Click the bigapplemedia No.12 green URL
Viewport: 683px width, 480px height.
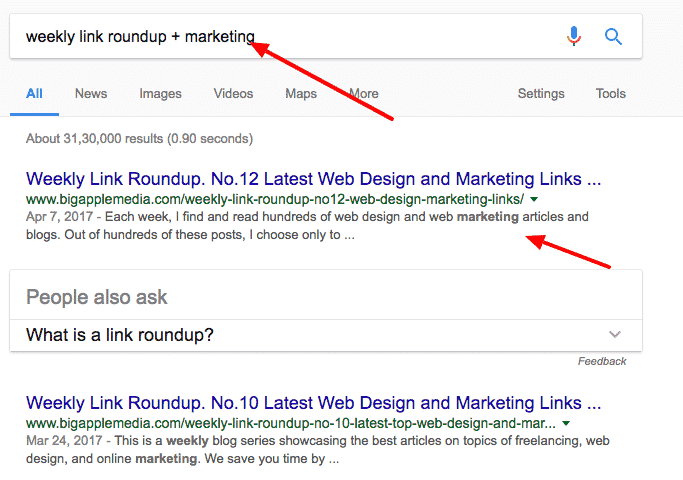click(275, 199)
